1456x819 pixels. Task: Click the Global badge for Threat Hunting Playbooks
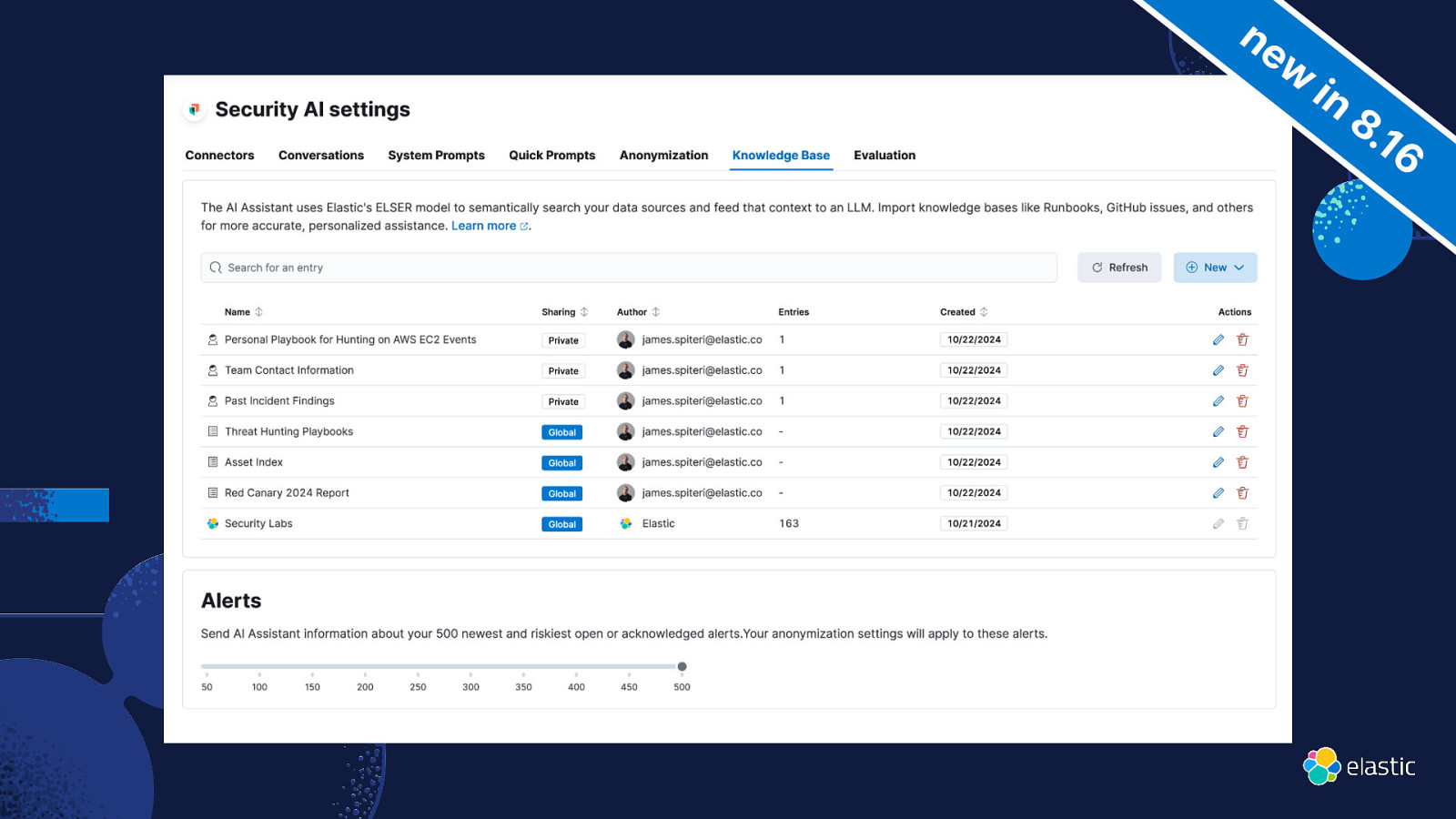coord(562,432)
